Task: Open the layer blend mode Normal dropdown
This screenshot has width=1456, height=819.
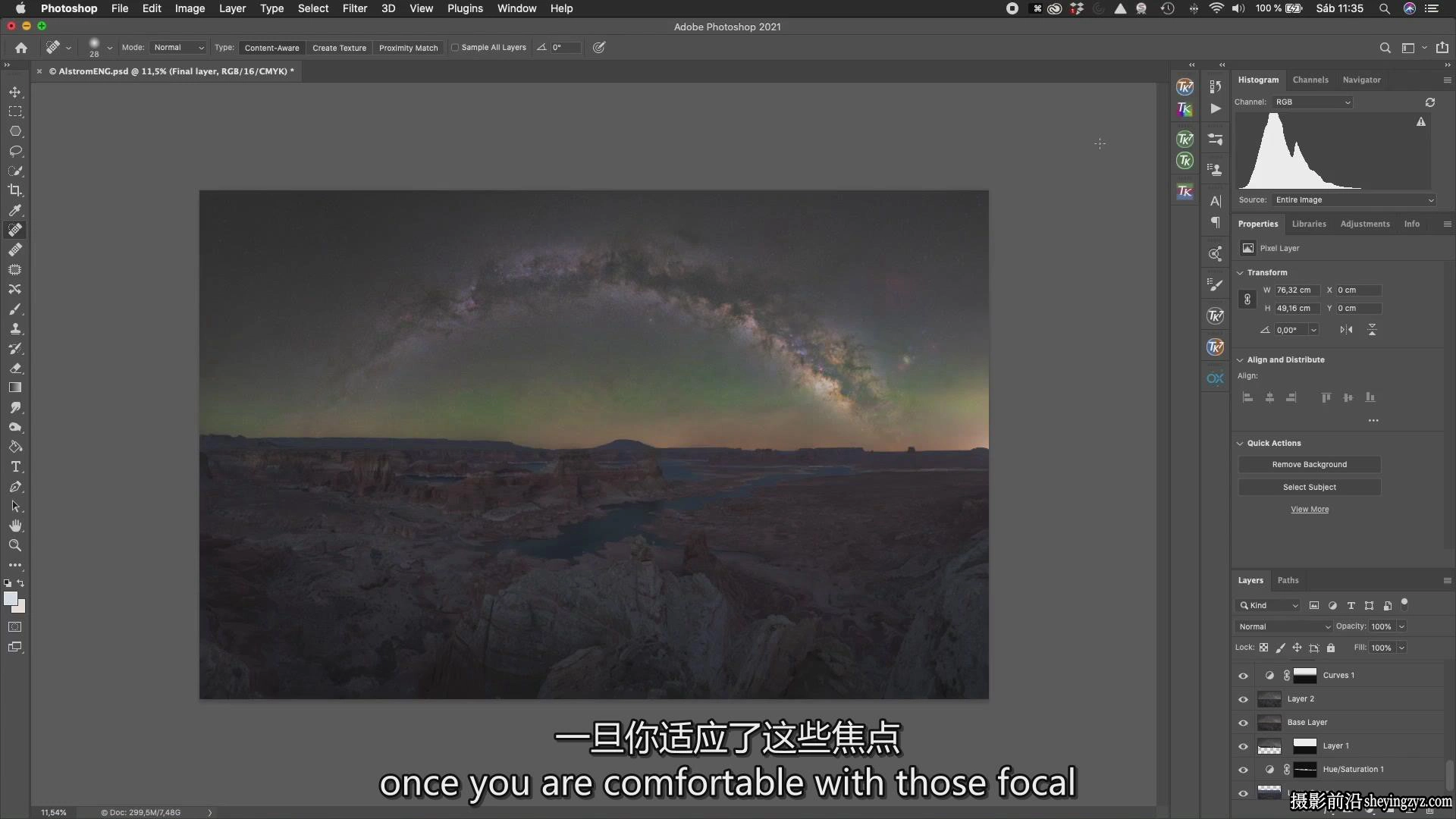Action: click(x=1284, y=626)
